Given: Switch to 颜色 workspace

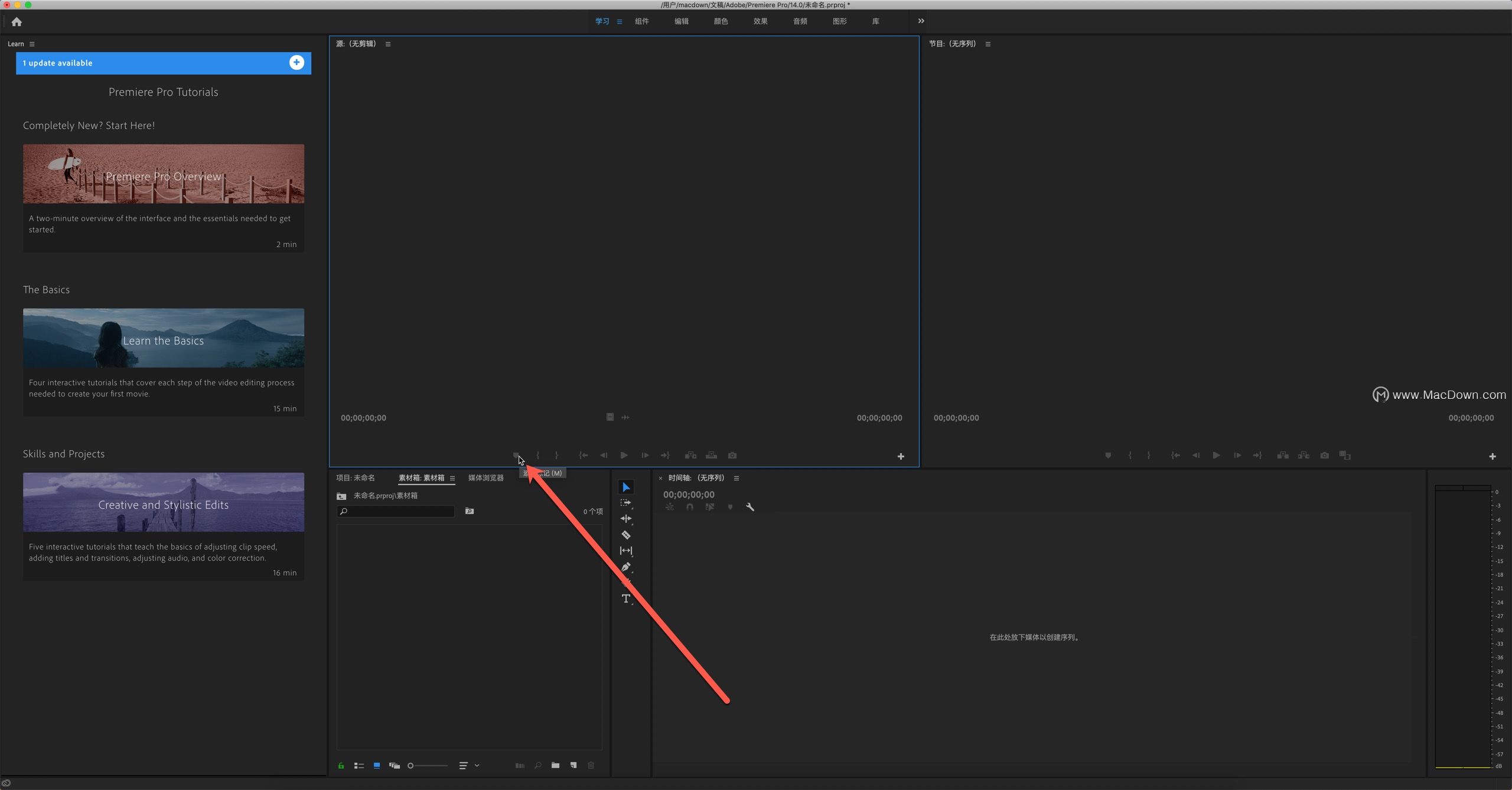Looking at the screenshot, I should [x=721, y=21].
